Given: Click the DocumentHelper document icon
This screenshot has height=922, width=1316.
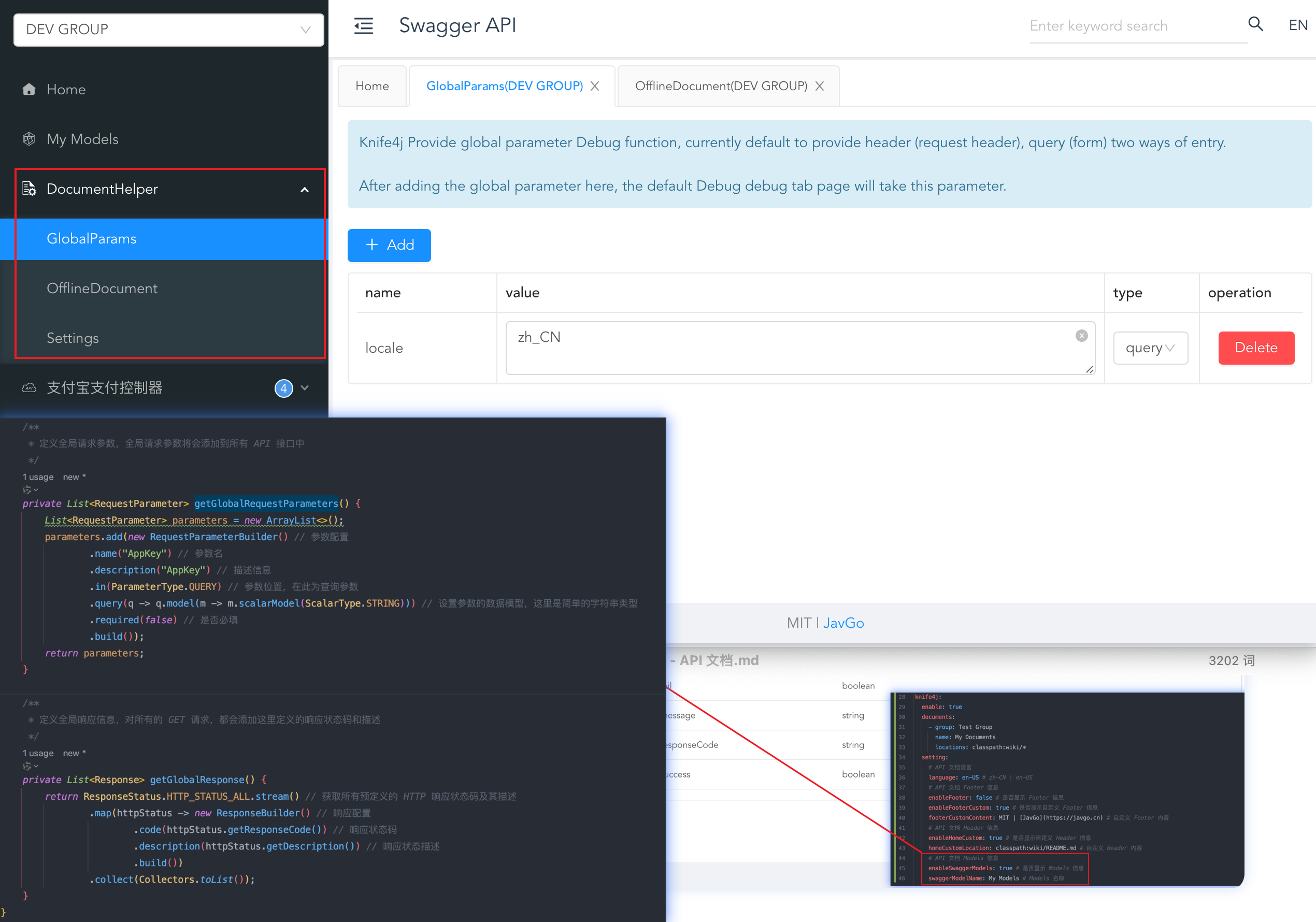Looking at the screenshot, I should pyautogui.click(x=28, y=189).
